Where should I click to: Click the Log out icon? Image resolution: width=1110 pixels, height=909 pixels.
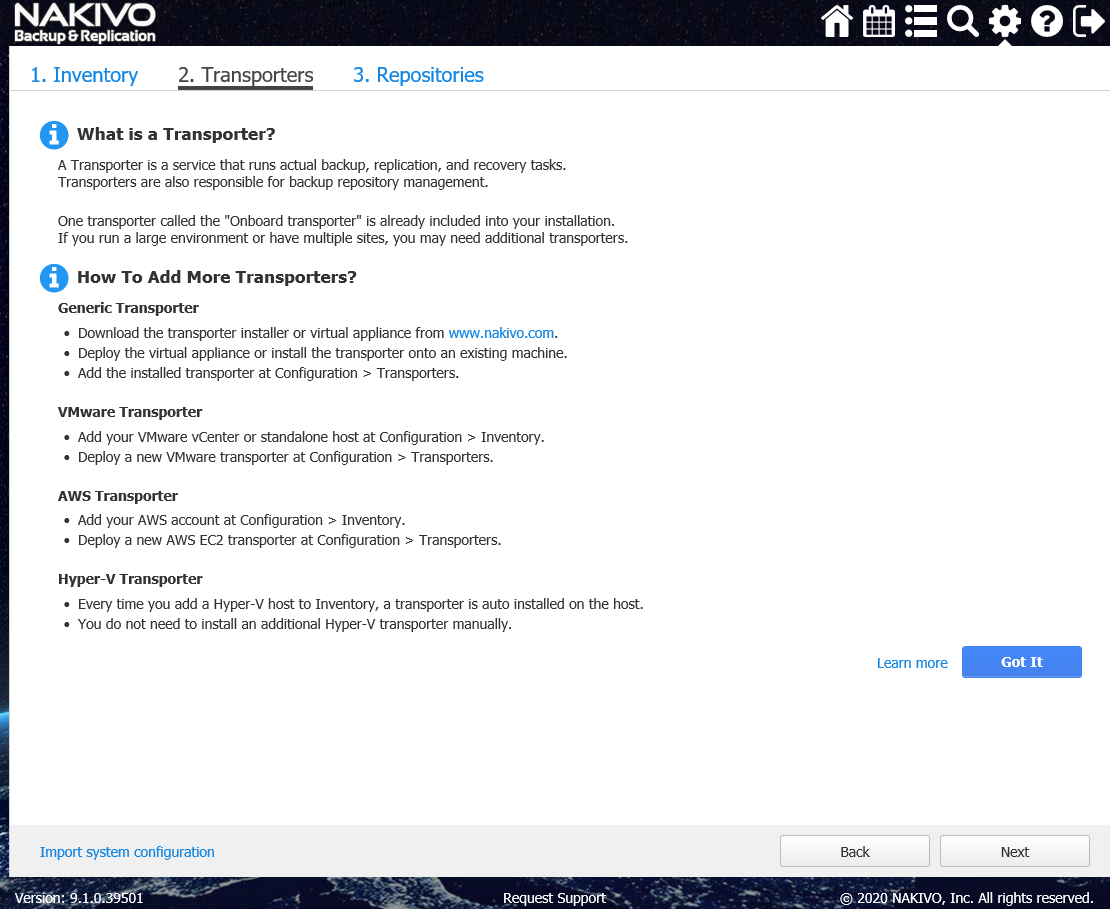tap(1087, 21)
